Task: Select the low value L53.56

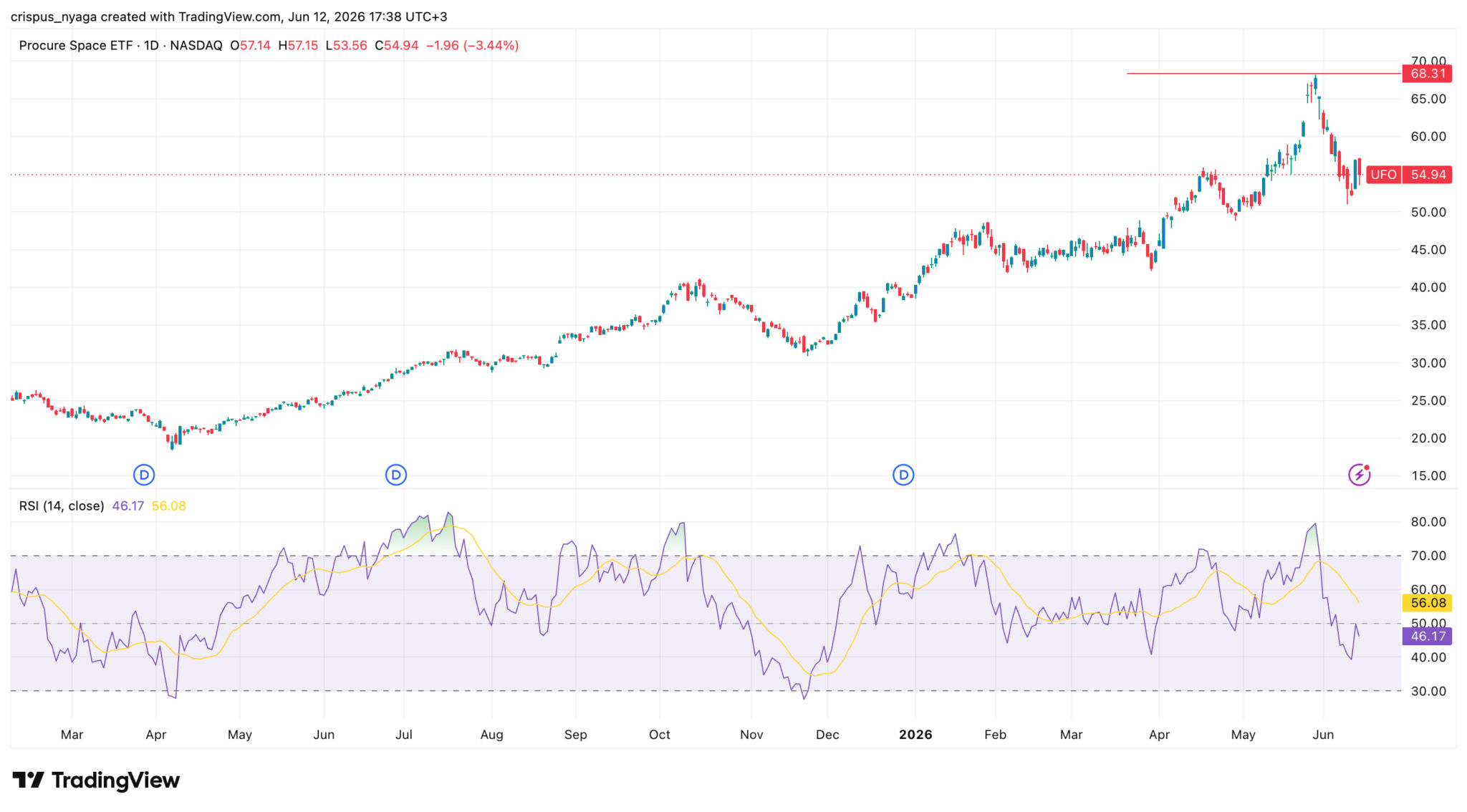Action: coord(346,45)
